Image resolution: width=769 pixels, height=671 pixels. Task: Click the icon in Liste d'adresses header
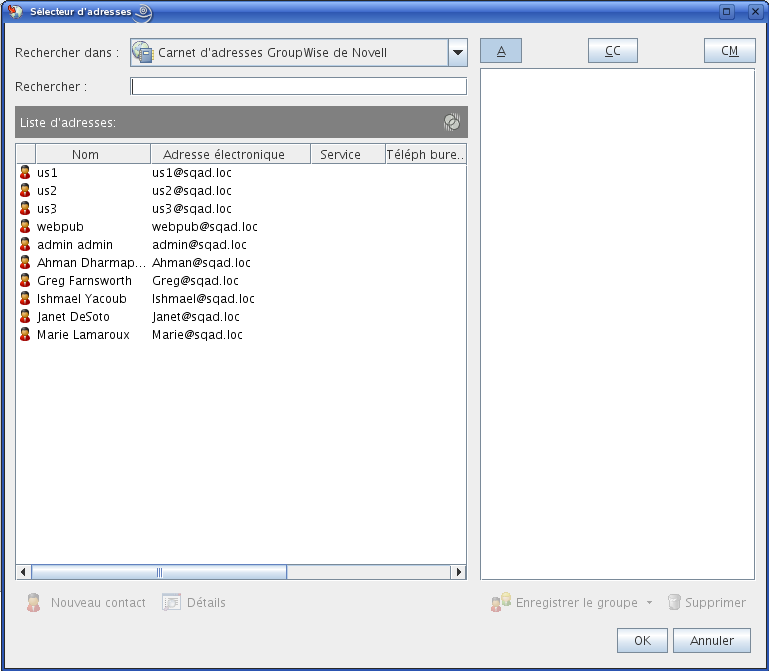452,122
